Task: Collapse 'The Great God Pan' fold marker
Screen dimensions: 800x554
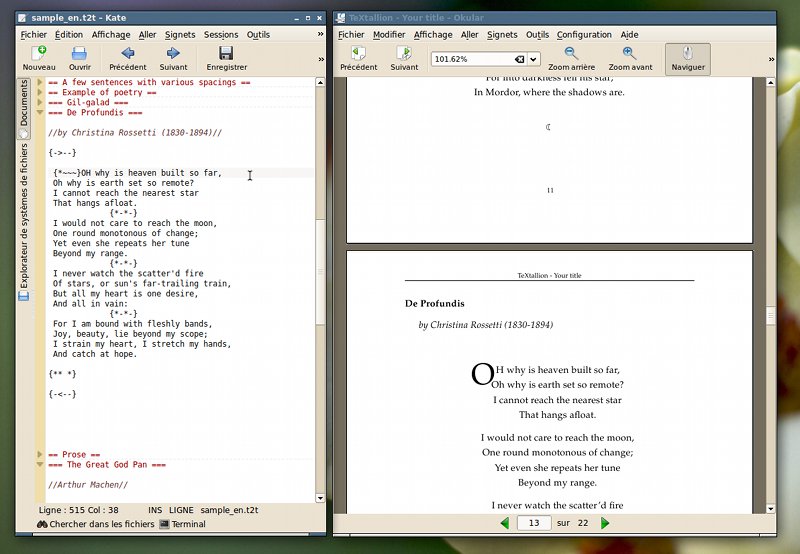Action: 39,464
